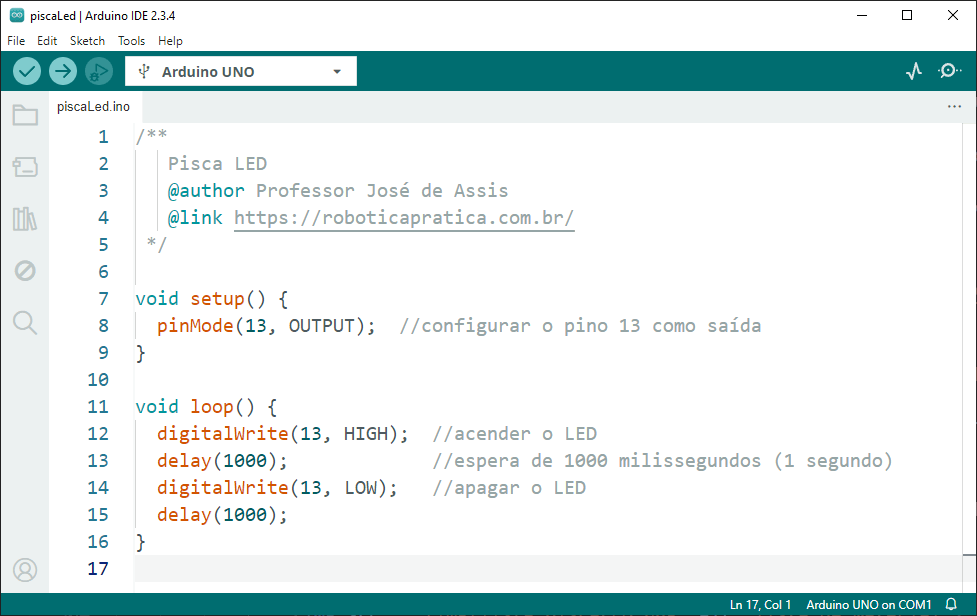Click the Arduino IDE logo in title bar
Screen dimensions: 977x616
(17, 16)
